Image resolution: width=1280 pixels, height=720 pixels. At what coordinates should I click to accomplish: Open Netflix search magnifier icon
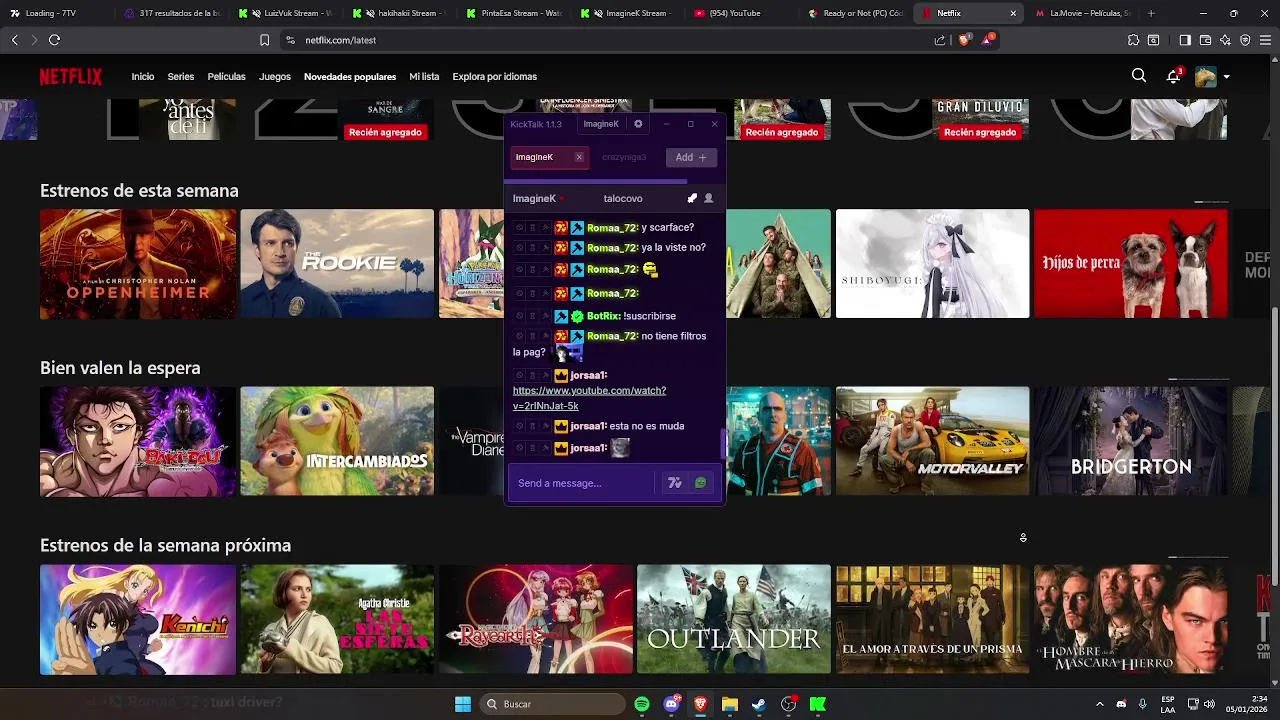(x=1138, y=76)
